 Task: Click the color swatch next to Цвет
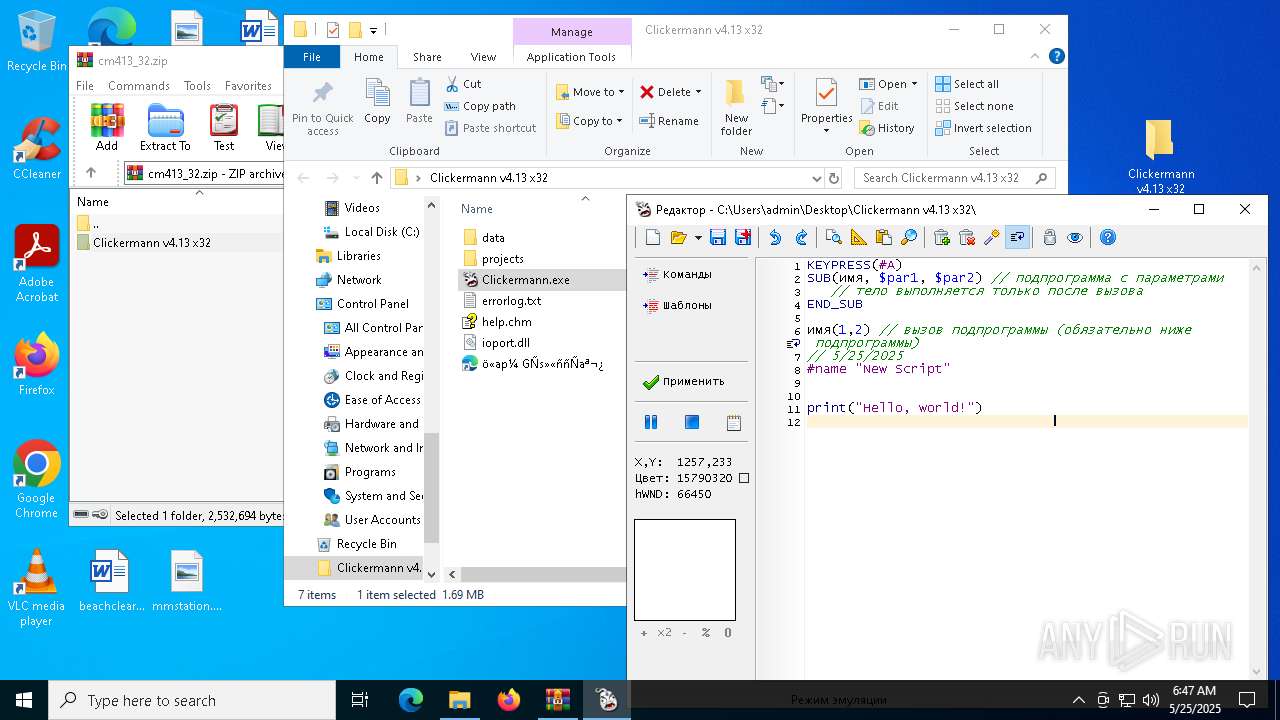(743, 478)
